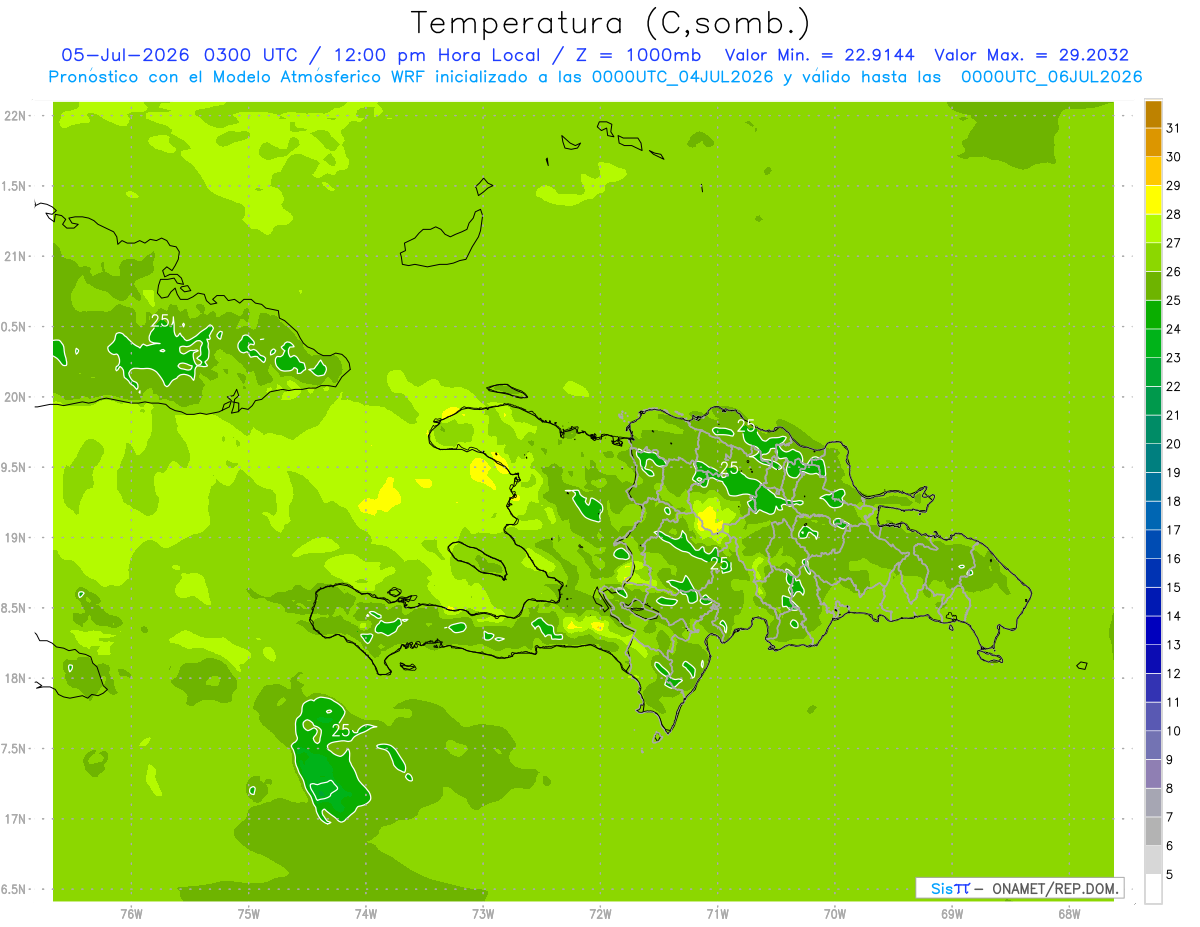Screen dimensions: 1200x927
Task: Click the '25' contour label in sea south of Haiti
Action: click(x=341, y=731)
